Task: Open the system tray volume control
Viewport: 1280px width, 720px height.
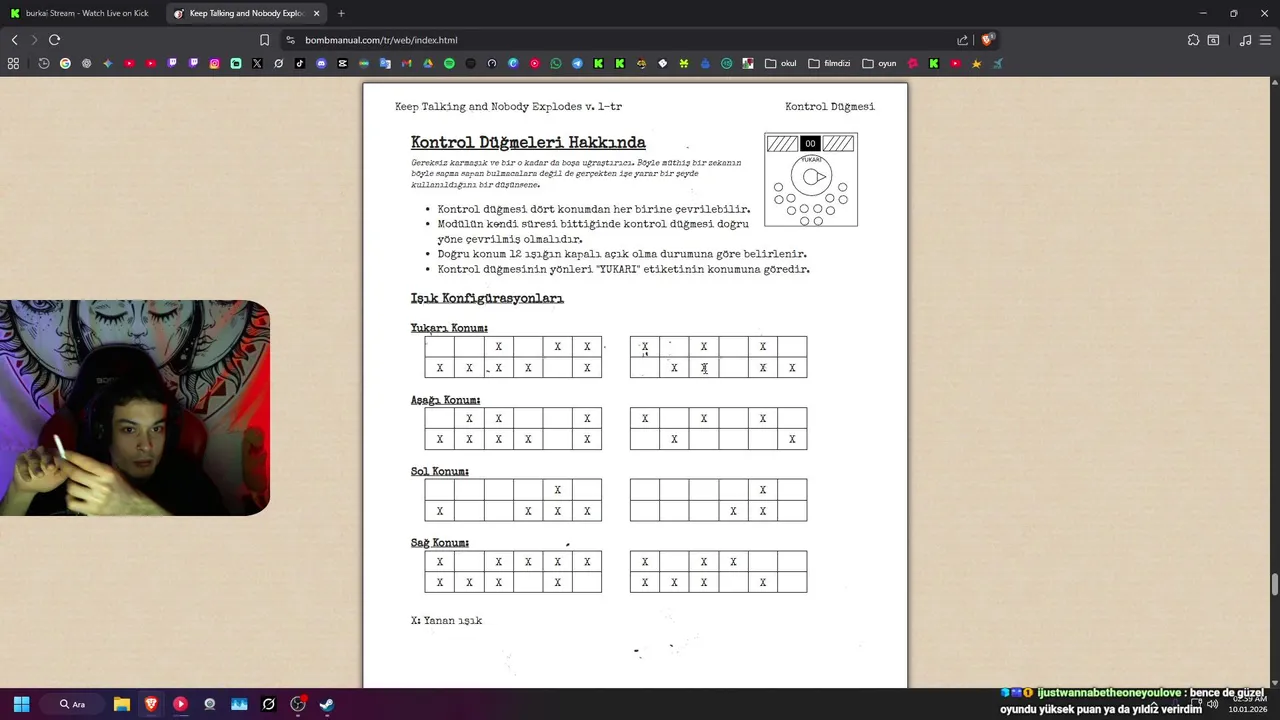Action: click(1212, 704)
